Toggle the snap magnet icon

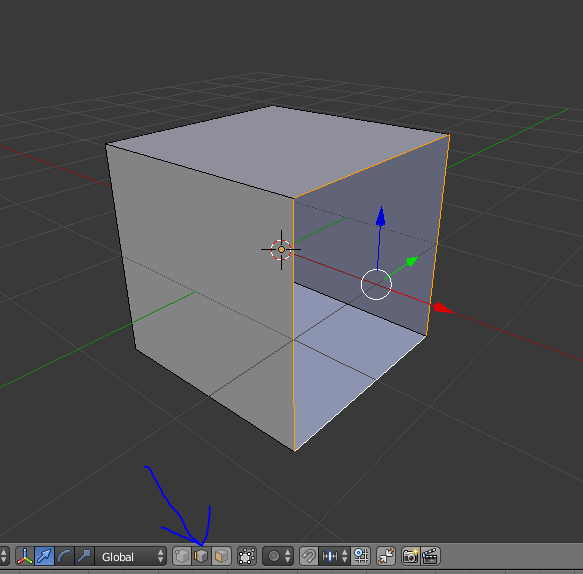[x=309, y=556]
